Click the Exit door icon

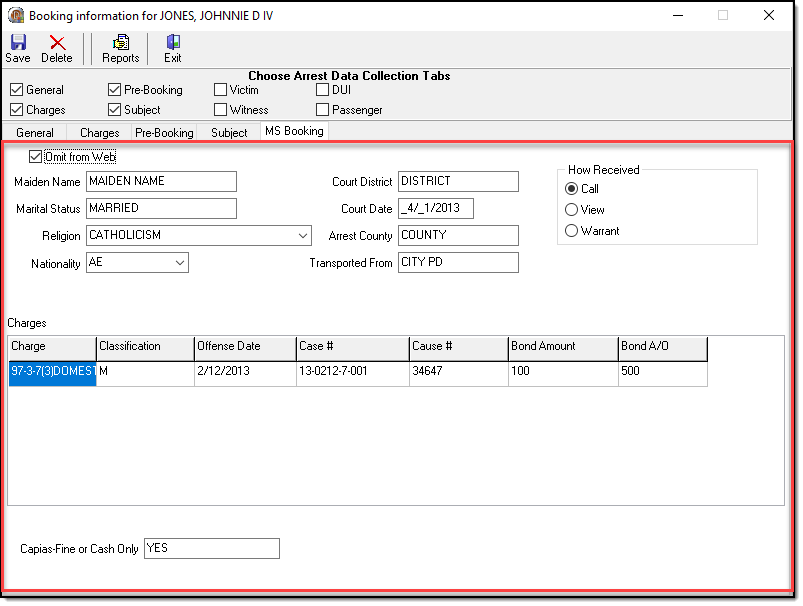pos(173,42)
